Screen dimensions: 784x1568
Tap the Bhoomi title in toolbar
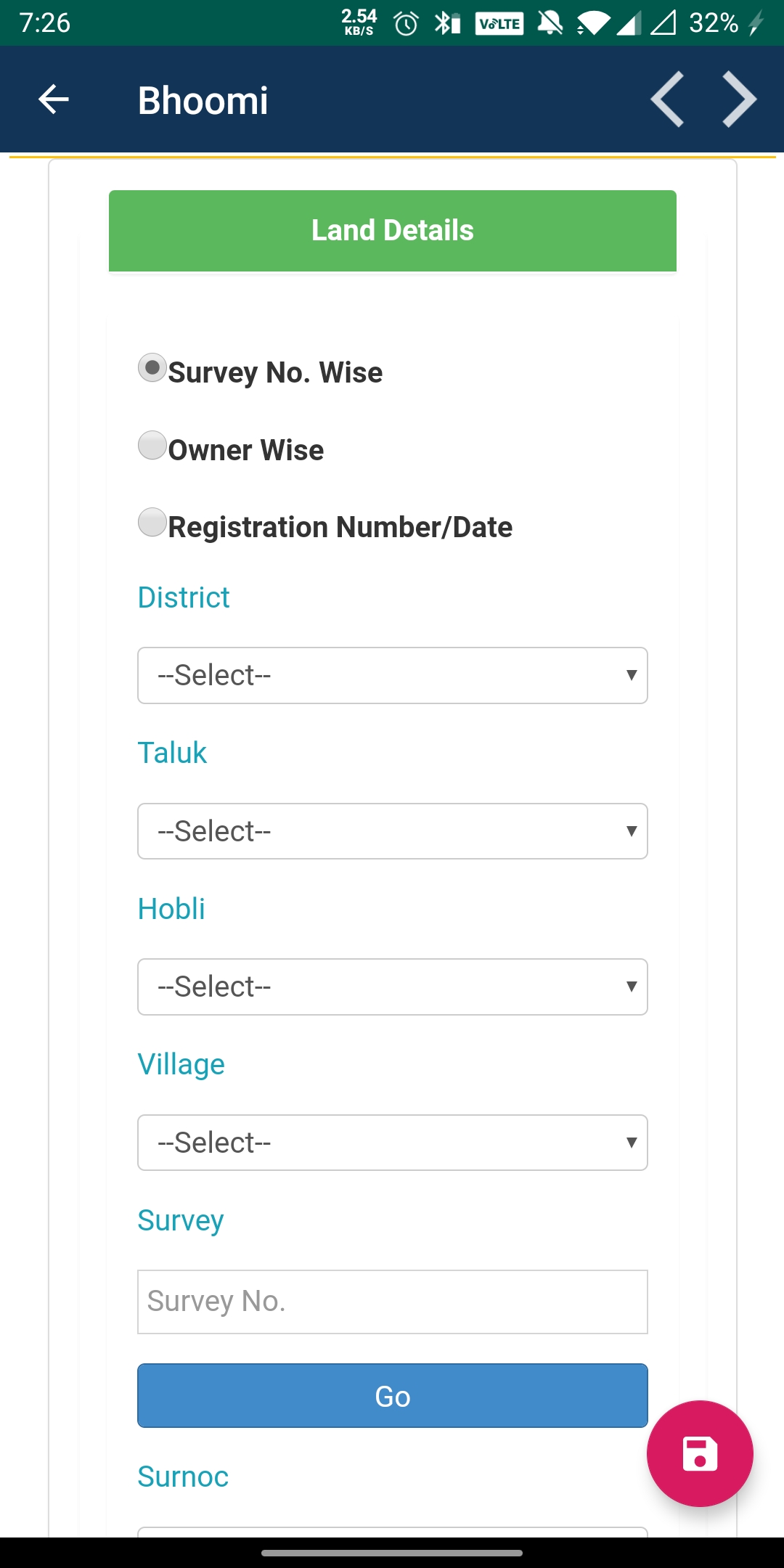tap(203, 100)
